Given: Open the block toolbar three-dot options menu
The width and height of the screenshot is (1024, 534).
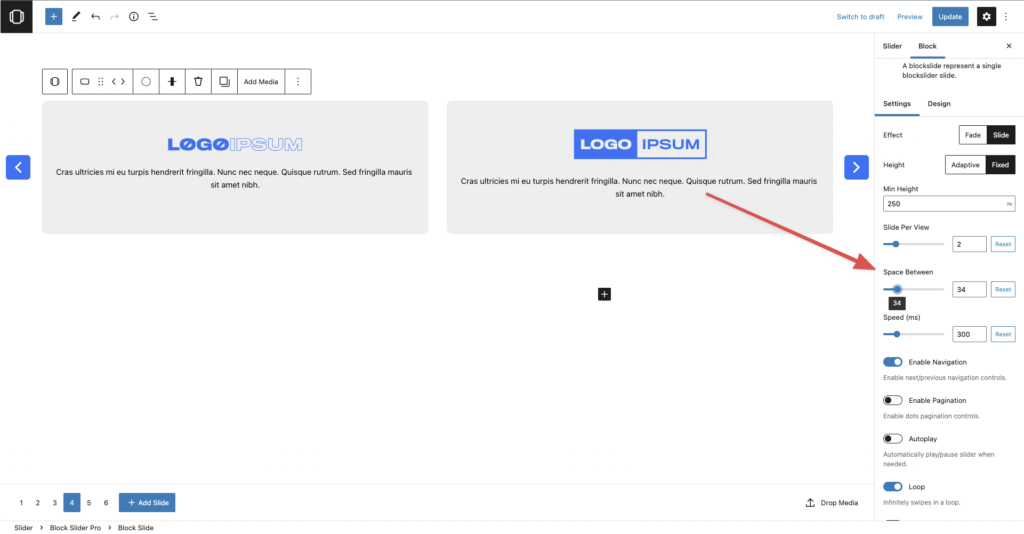Looking at the screenshot, I should coord(298,81).
